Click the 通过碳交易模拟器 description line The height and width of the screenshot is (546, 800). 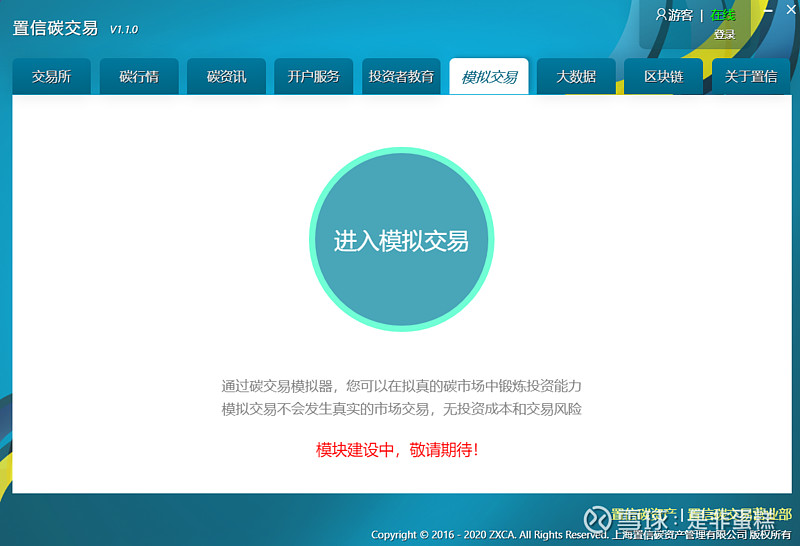pos(402,386)
